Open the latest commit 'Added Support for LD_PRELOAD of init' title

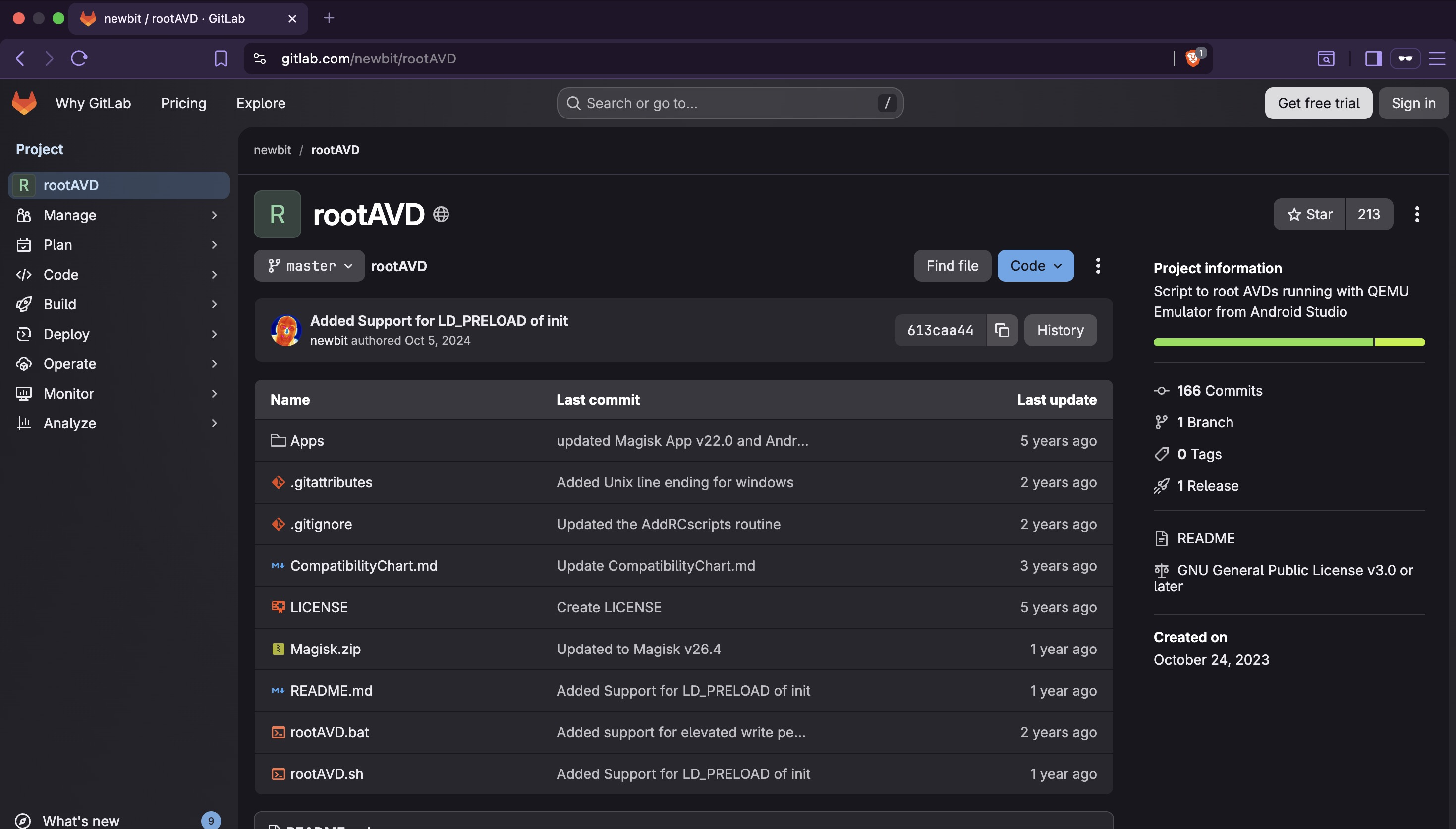point(439,321)
